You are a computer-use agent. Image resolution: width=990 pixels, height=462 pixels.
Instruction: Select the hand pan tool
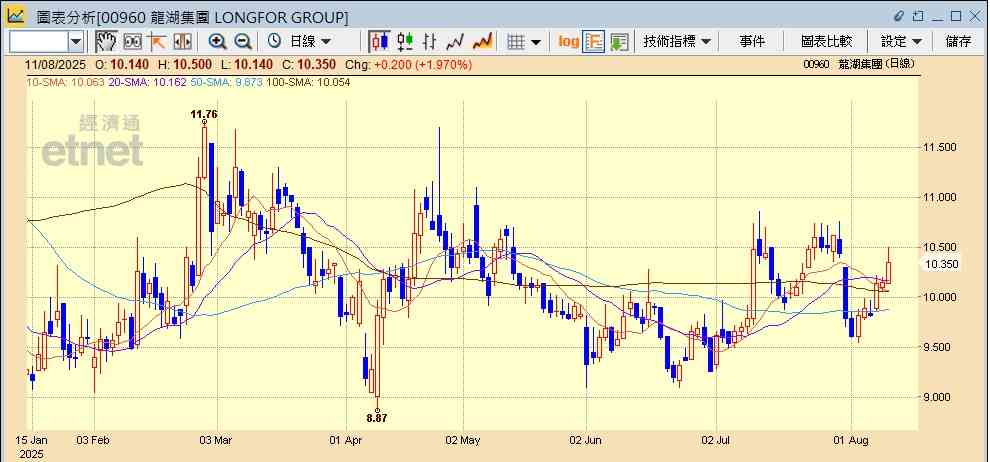point(106,42)
